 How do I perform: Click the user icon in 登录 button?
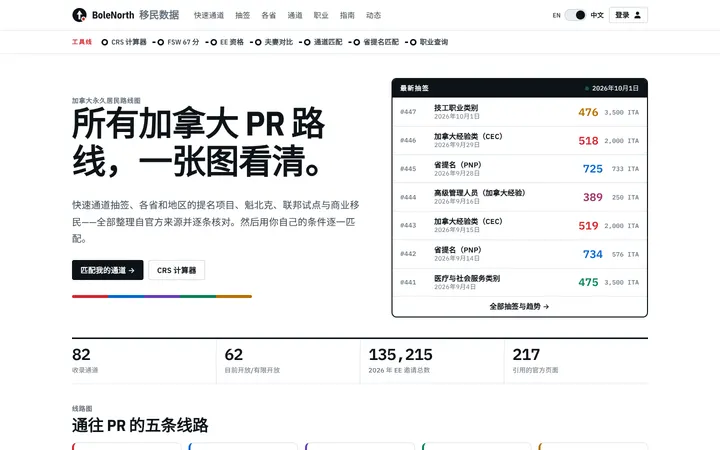(637, 15)
